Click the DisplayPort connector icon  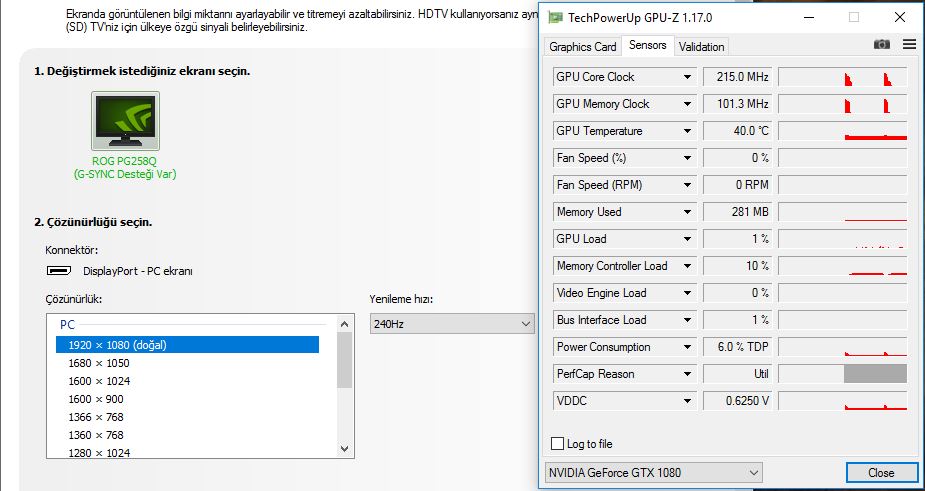(x=58, y=271)
